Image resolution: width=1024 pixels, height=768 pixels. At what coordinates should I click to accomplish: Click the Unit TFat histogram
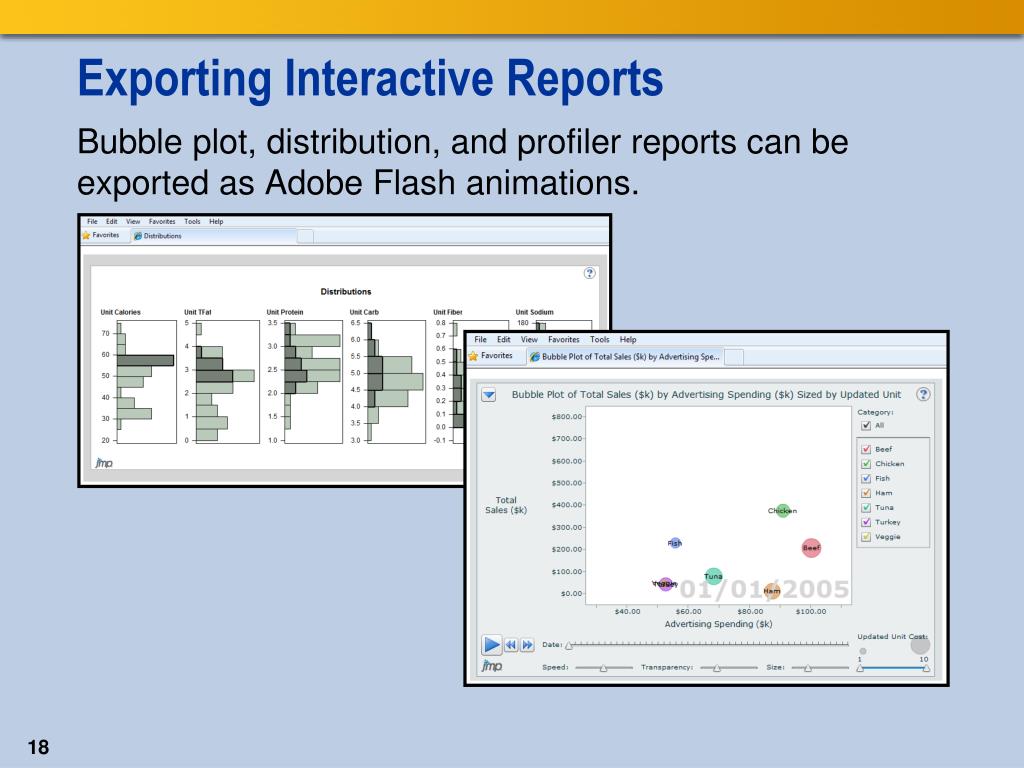pyautogui.click(x=227, y=382)
